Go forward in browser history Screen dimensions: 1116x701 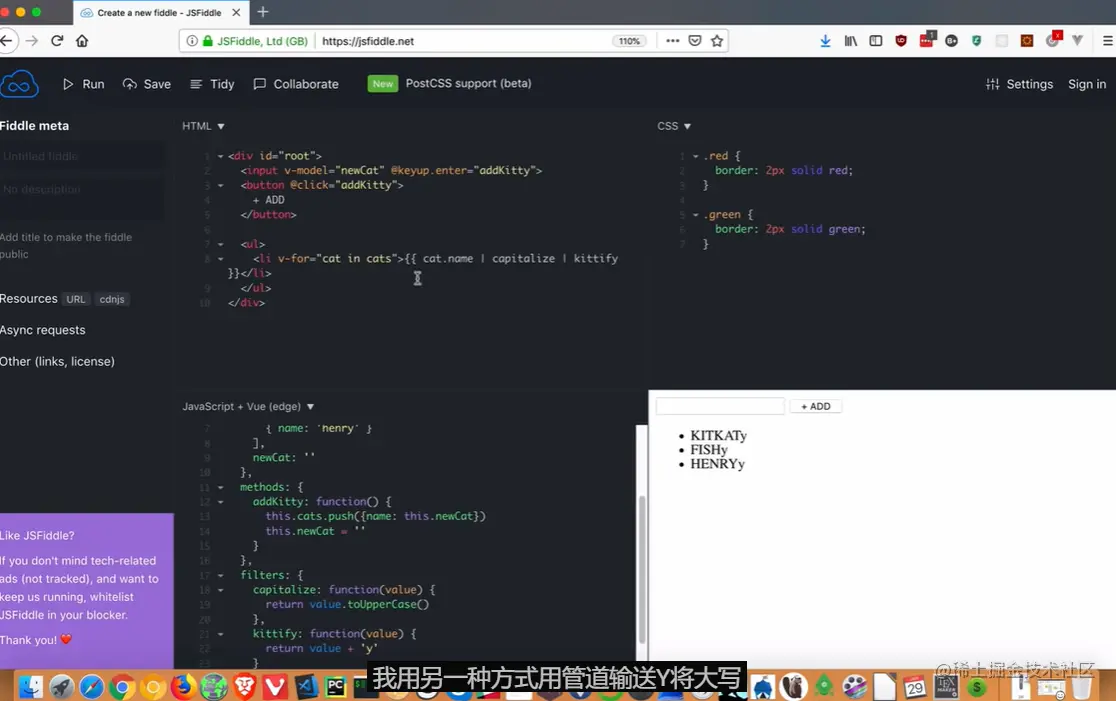pos(32,41)
